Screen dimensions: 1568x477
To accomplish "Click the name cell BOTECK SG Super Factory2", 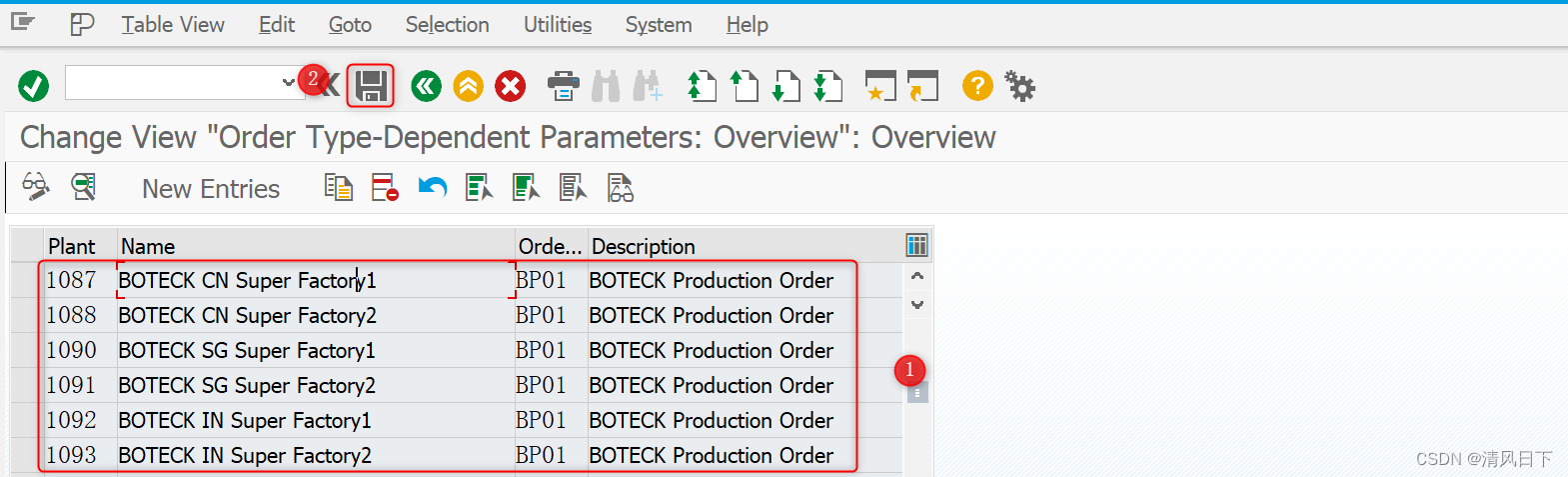I will click(316, 385).
